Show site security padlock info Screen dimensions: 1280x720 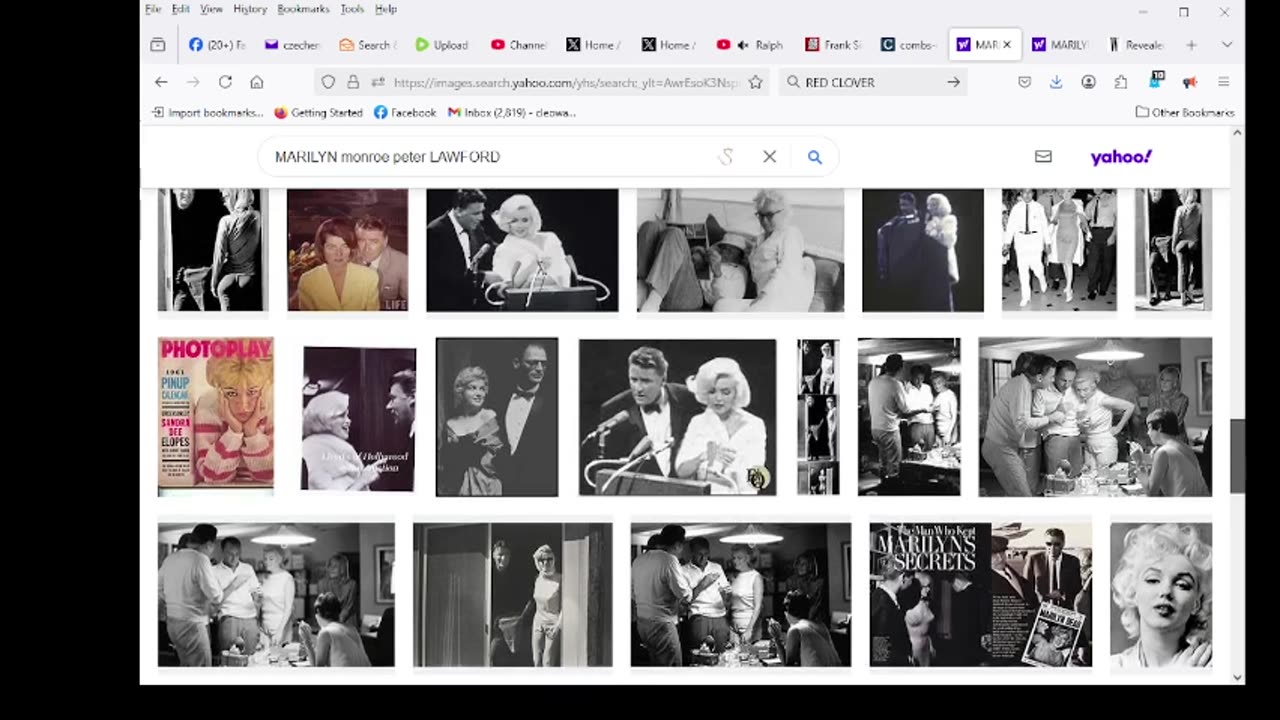[353, 82]
